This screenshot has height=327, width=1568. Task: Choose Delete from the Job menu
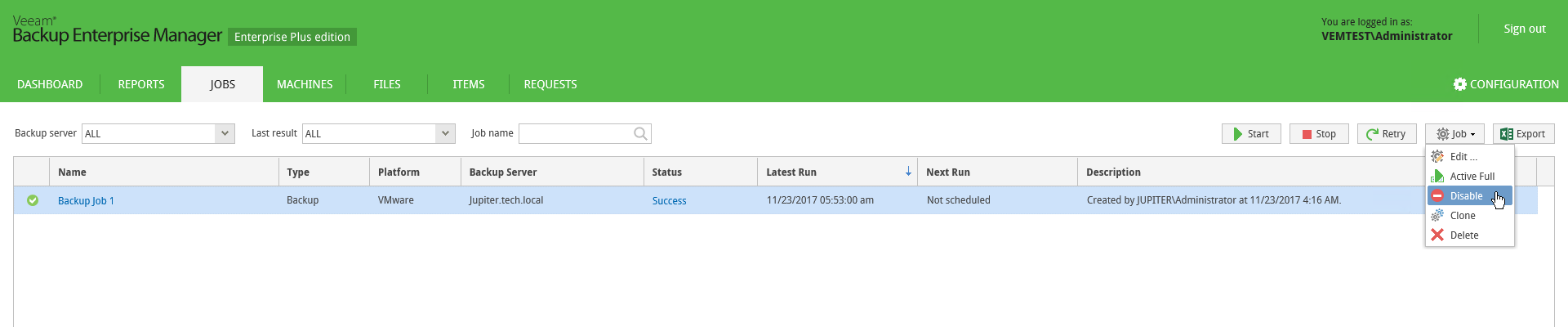[1470, 235]
